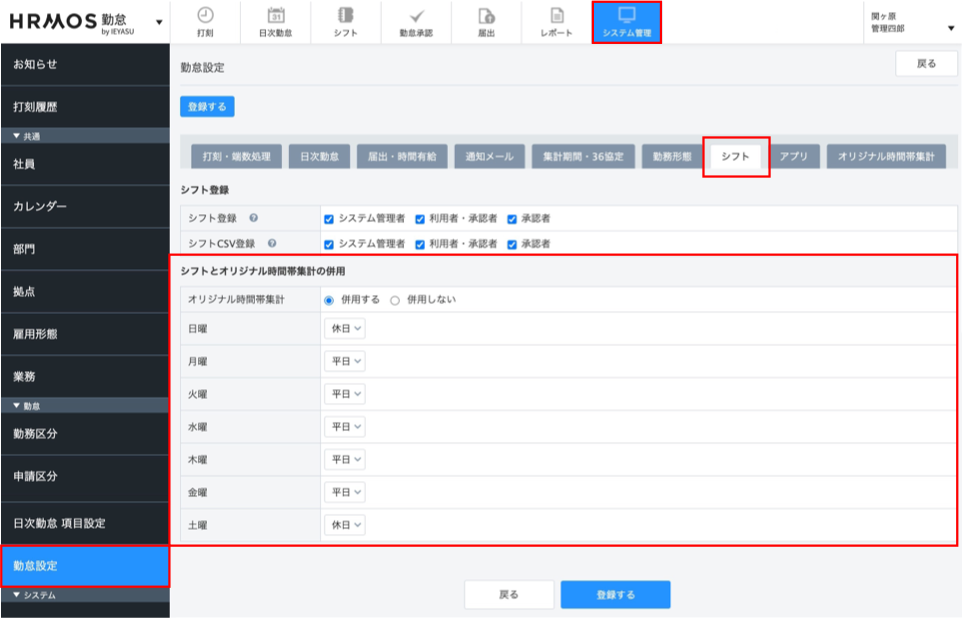
Task: Toggle 利用者・承認者 checkbox for シフトCSV登録
Action: [420, 244]
